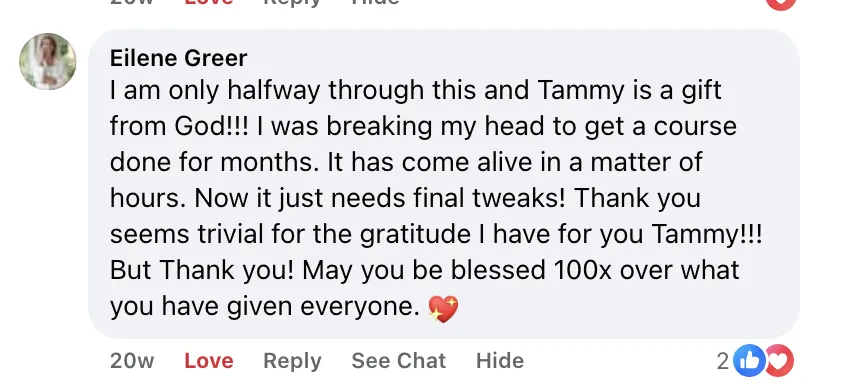Hide Eilene Greer's comment

(500, 361)
